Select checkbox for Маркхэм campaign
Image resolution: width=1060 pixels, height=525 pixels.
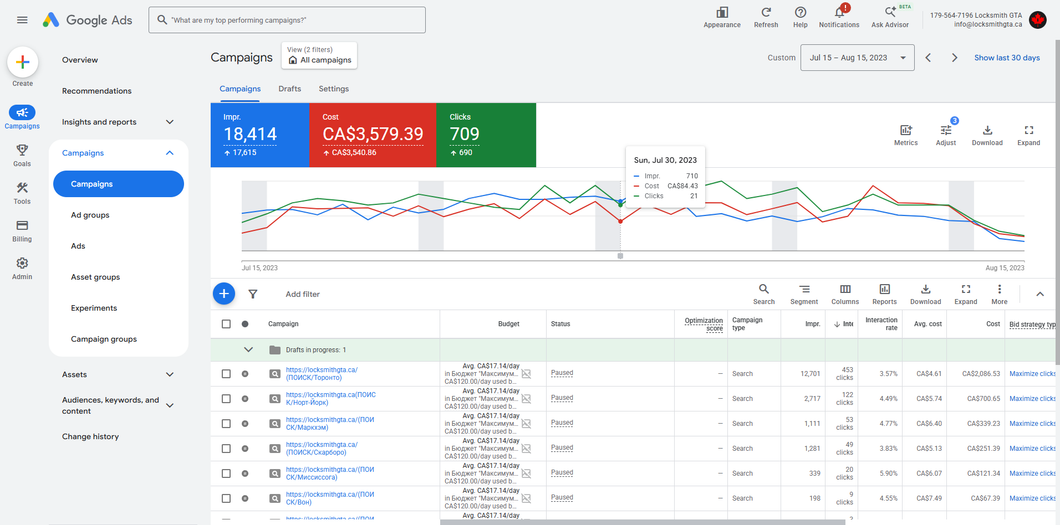(x=226, y=424)
